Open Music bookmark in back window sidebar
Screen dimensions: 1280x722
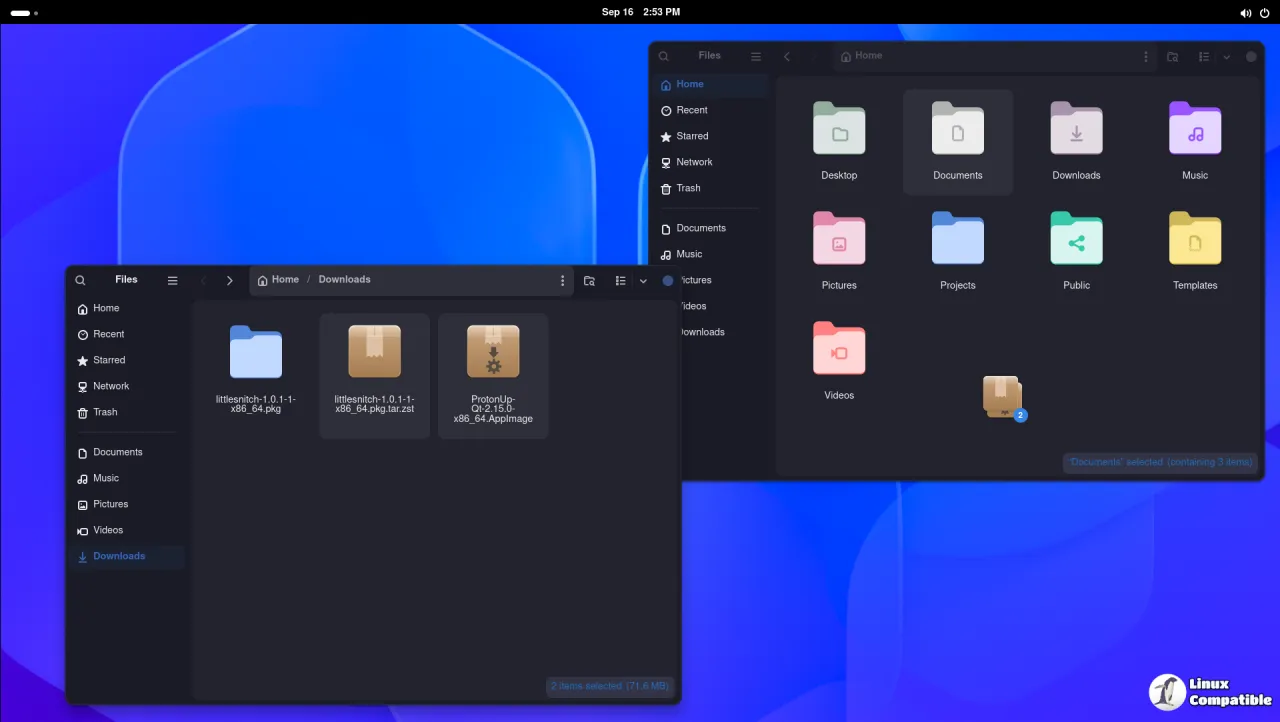711,254
